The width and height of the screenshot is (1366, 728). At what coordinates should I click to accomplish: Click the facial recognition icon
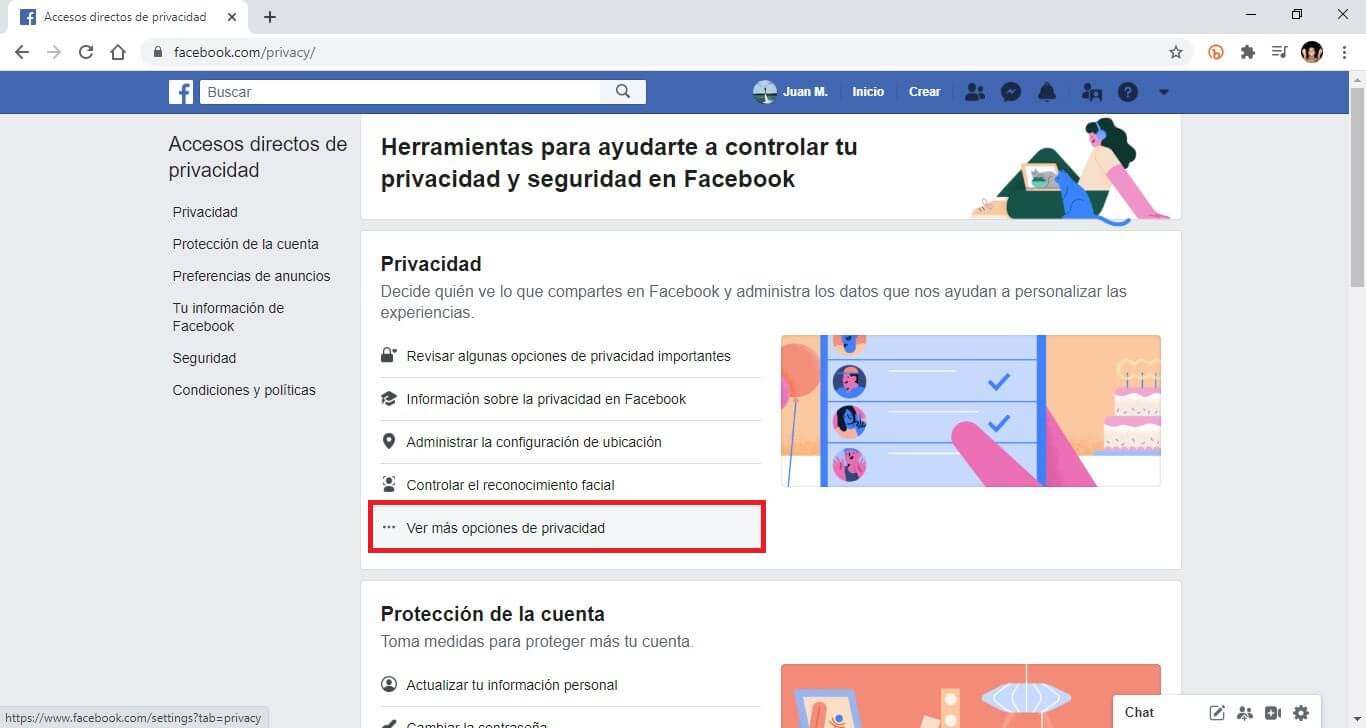[389, 485]
